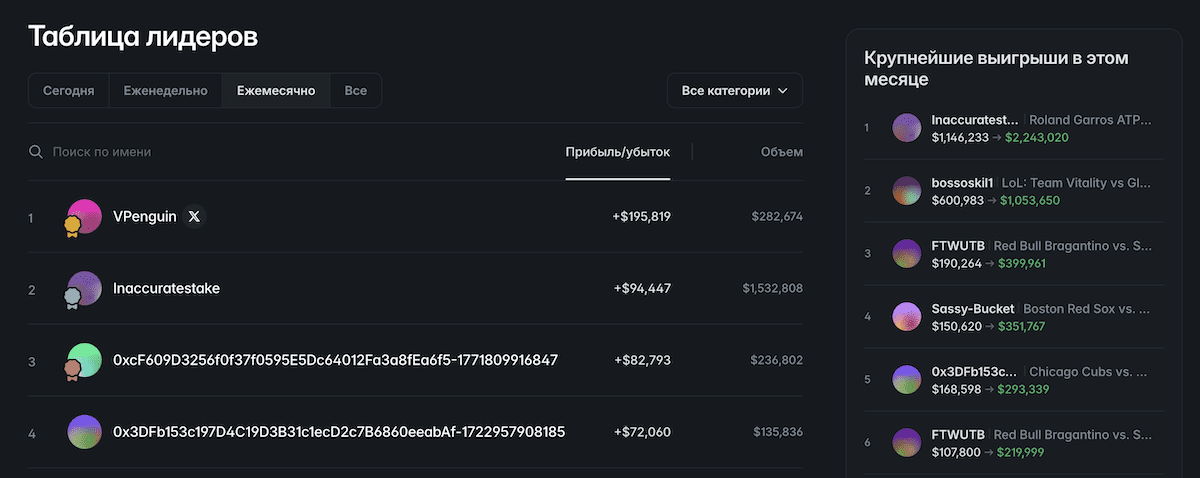Click Inaccuratestake avatar in leaderboard row

pyautogui.click(x=84, y=289)
